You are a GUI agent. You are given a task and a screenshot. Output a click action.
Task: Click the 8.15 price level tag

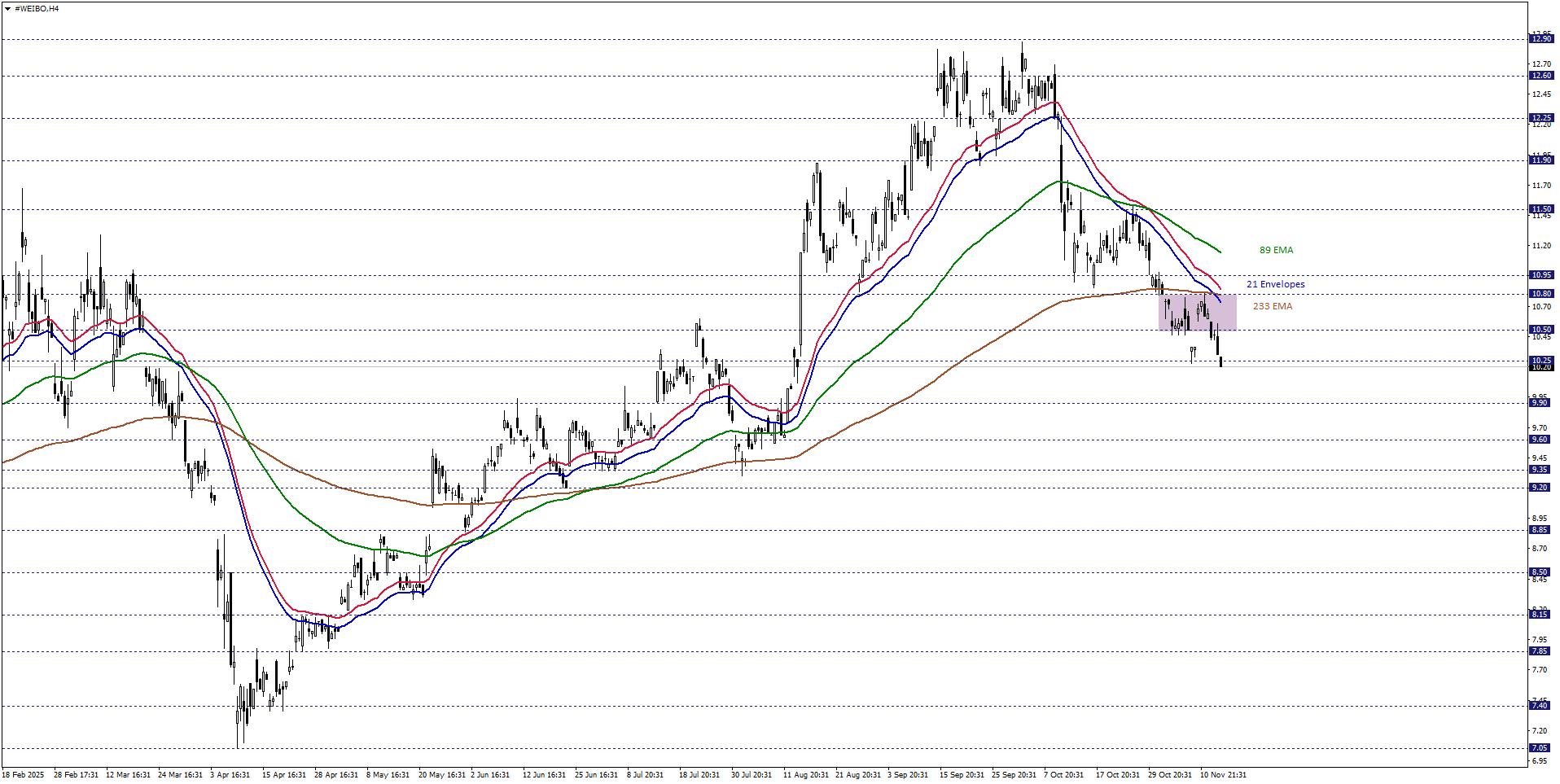[x=1540, y=615]
